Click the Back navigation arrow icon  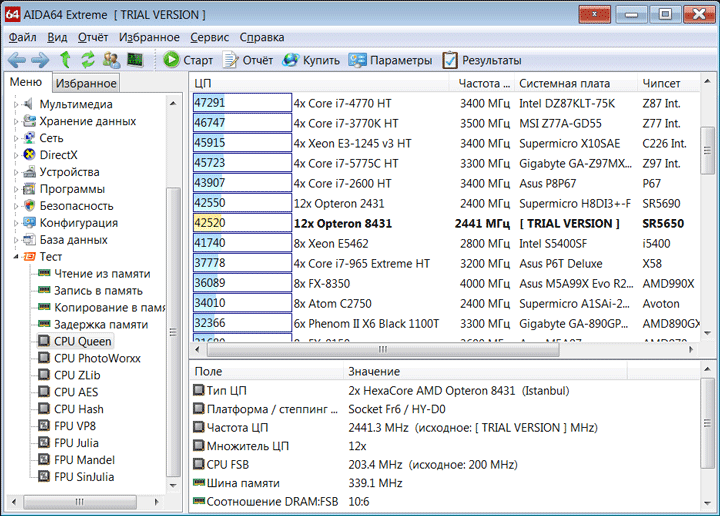pyautogui.click(x=16, y=60)
